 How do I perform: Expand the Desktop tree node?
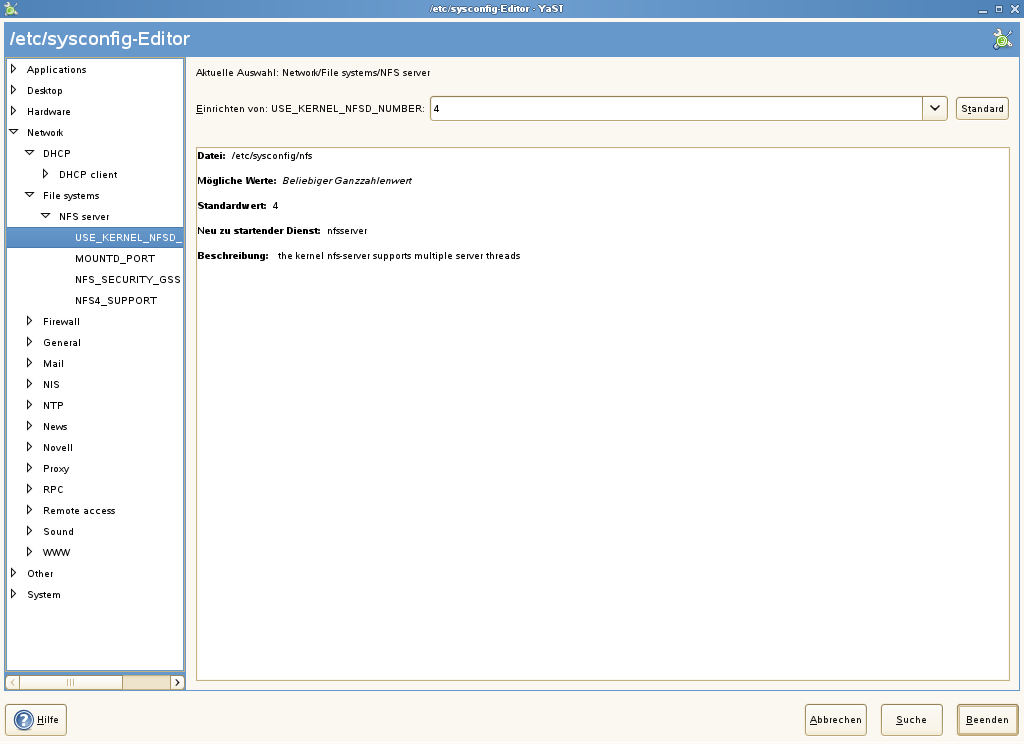(14, 90)
